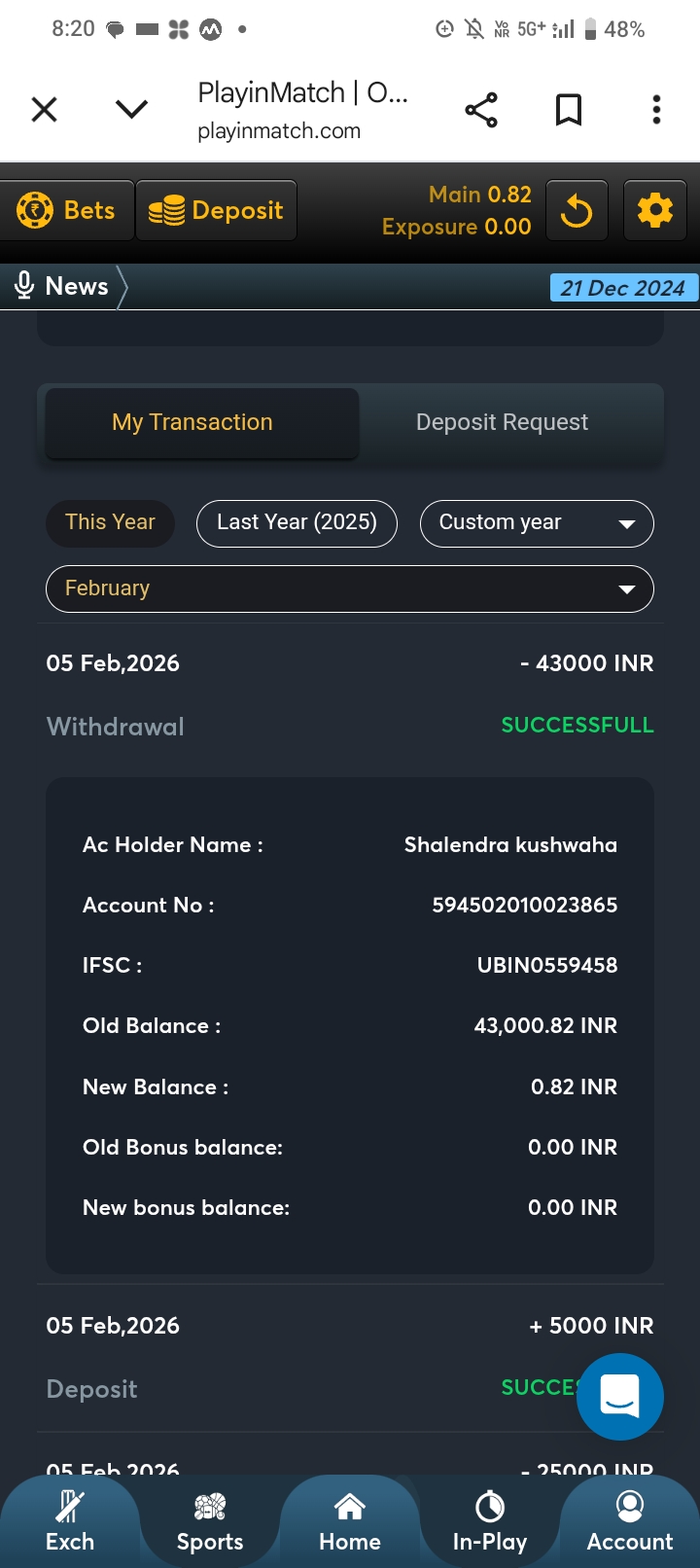
Task: Tap the Bets button
Action: (67, 210)
